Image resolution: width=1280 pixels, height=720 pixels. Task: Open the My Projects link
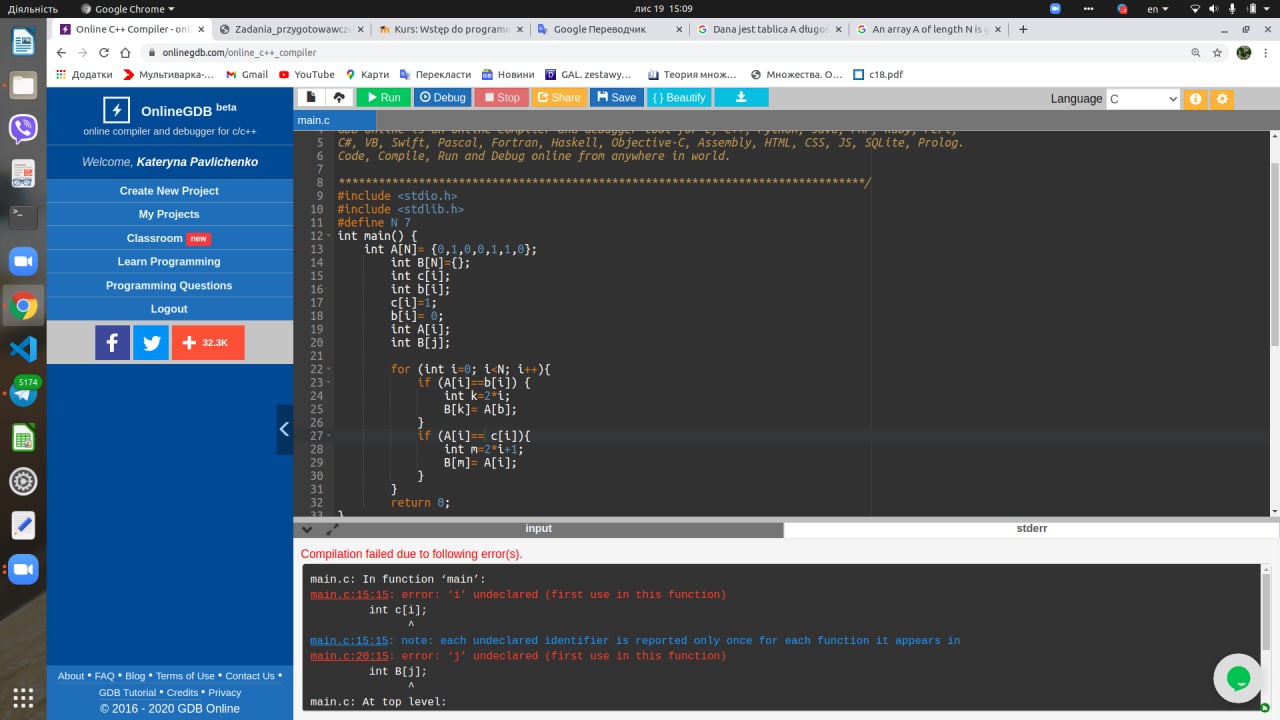click(x=169, y=214)
